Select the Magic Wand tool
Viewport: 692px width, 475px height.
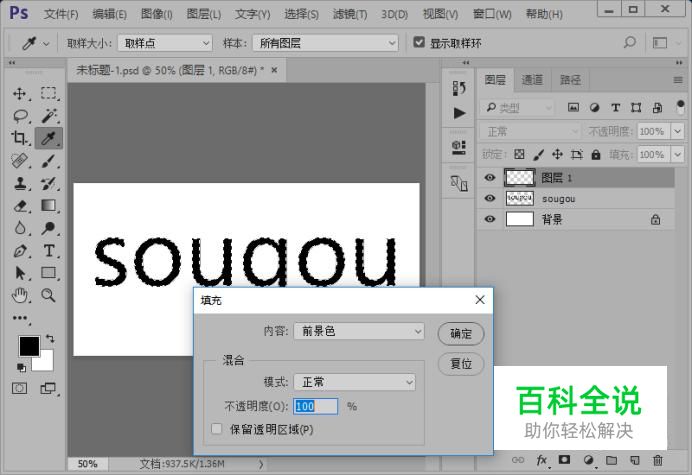click(49, 116)
